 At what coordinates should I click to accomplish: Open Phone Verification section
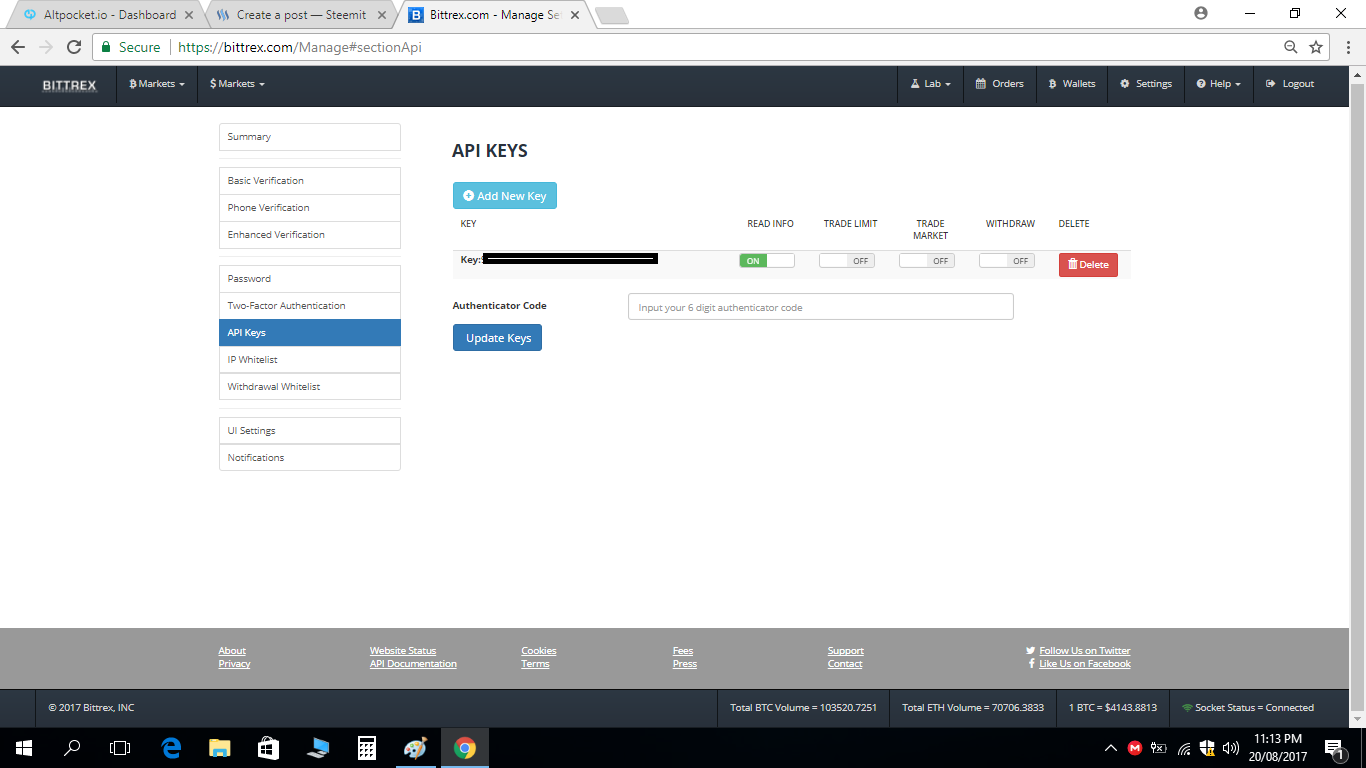pos(310,208)
